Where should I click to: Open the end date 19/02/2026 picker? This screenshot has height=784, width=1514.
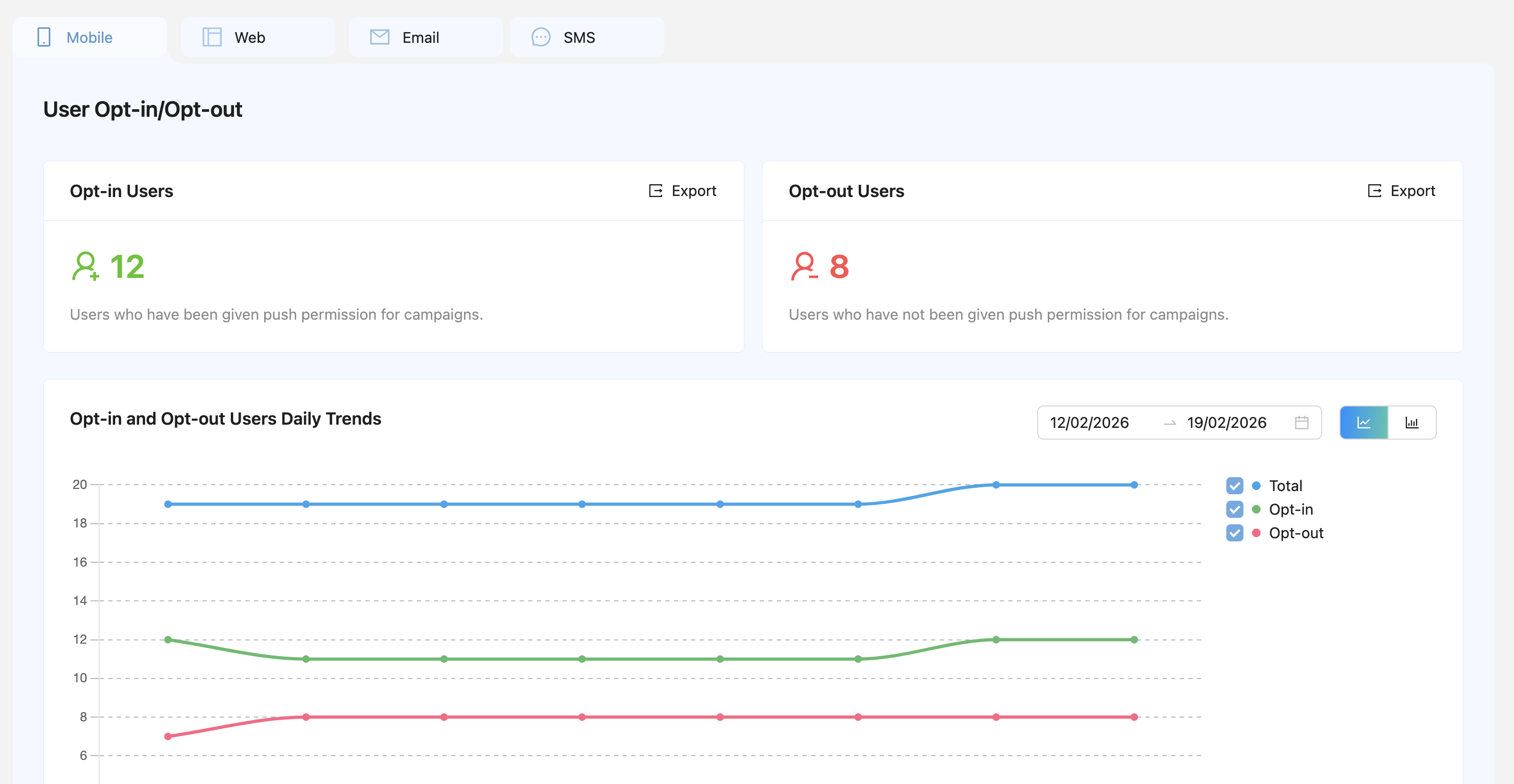tap(1226, 423)
